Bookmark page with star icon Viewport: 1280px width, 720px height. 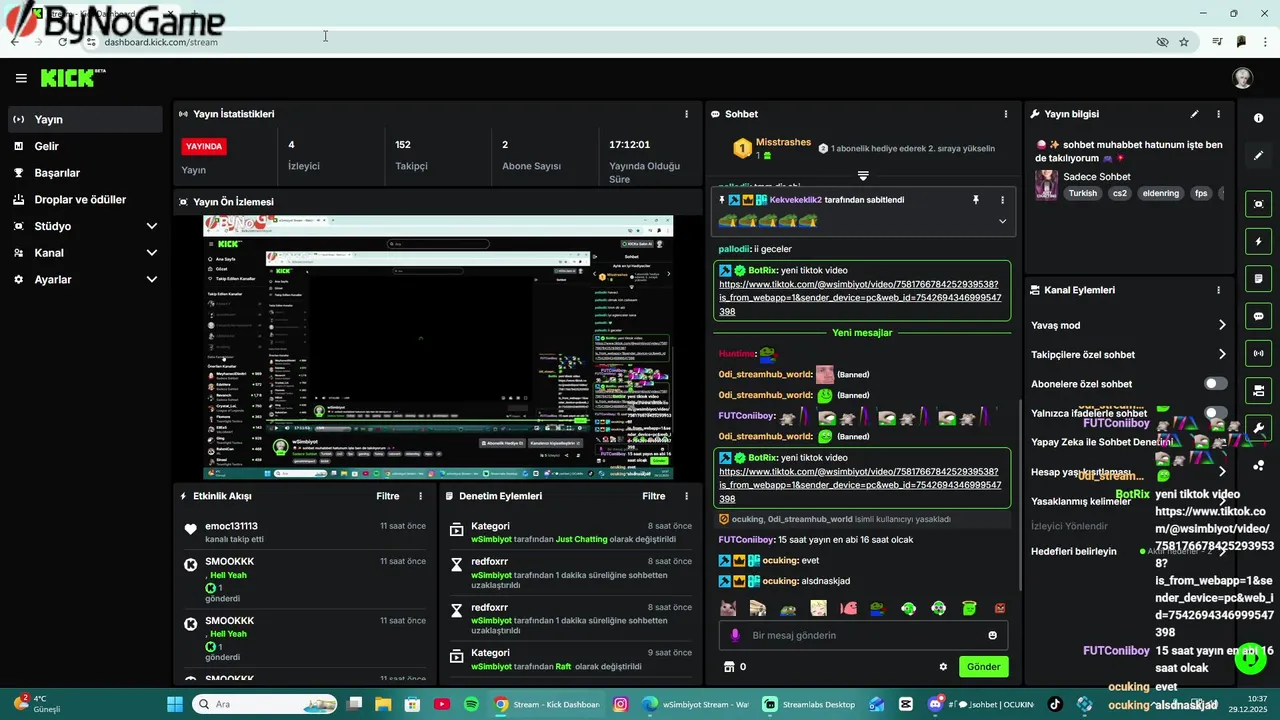point(1184,42)
